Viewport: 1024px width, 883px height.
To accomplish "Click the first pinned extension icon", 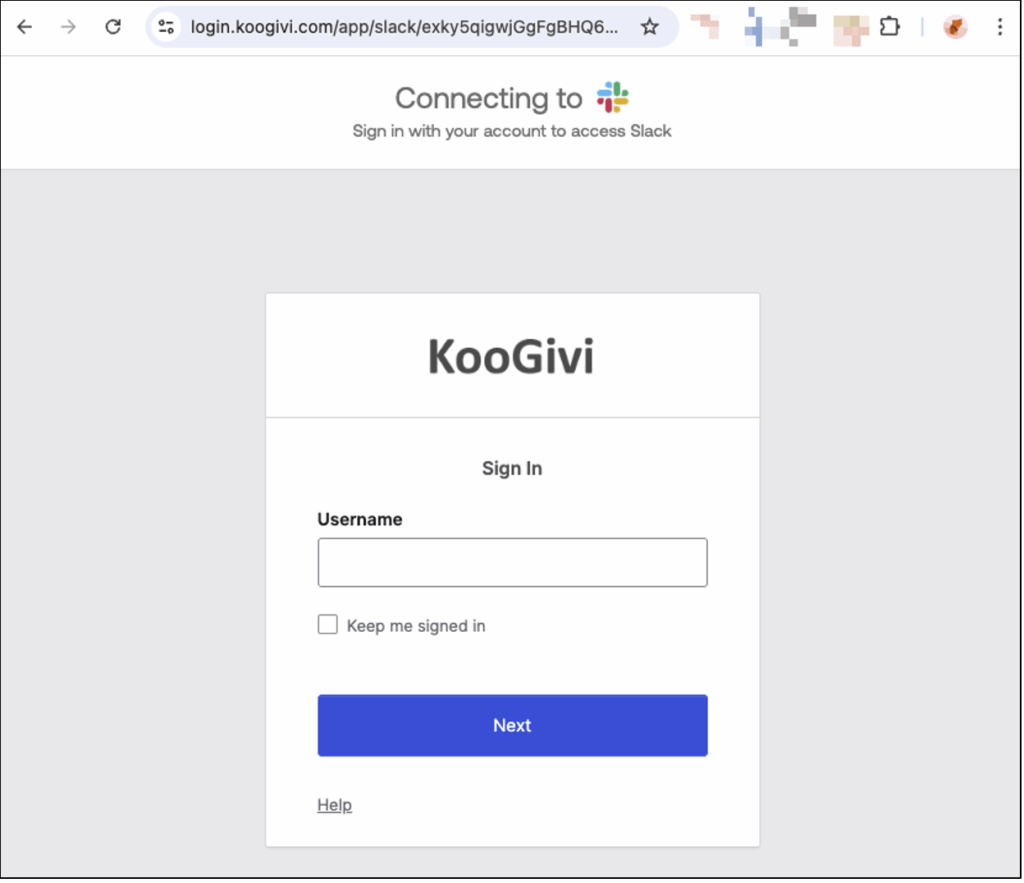I will coord(705,27).
